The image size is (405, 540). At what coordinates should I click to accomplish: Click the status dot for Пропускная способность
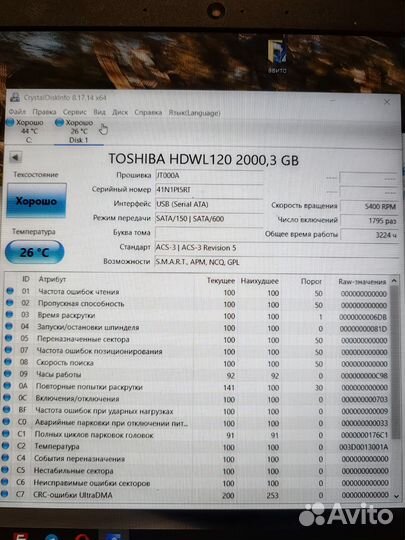pos(10,303)
